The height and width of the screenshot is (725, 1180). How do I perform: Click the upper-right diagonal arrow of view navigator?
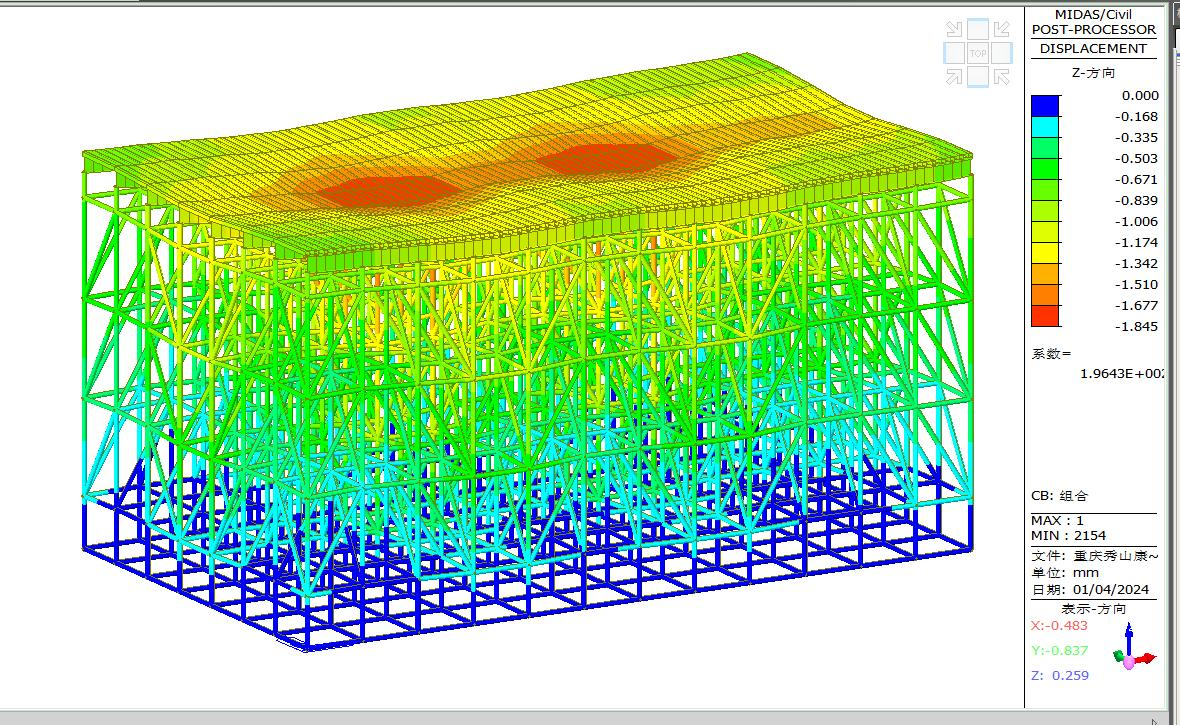[x=1001, y=30]
